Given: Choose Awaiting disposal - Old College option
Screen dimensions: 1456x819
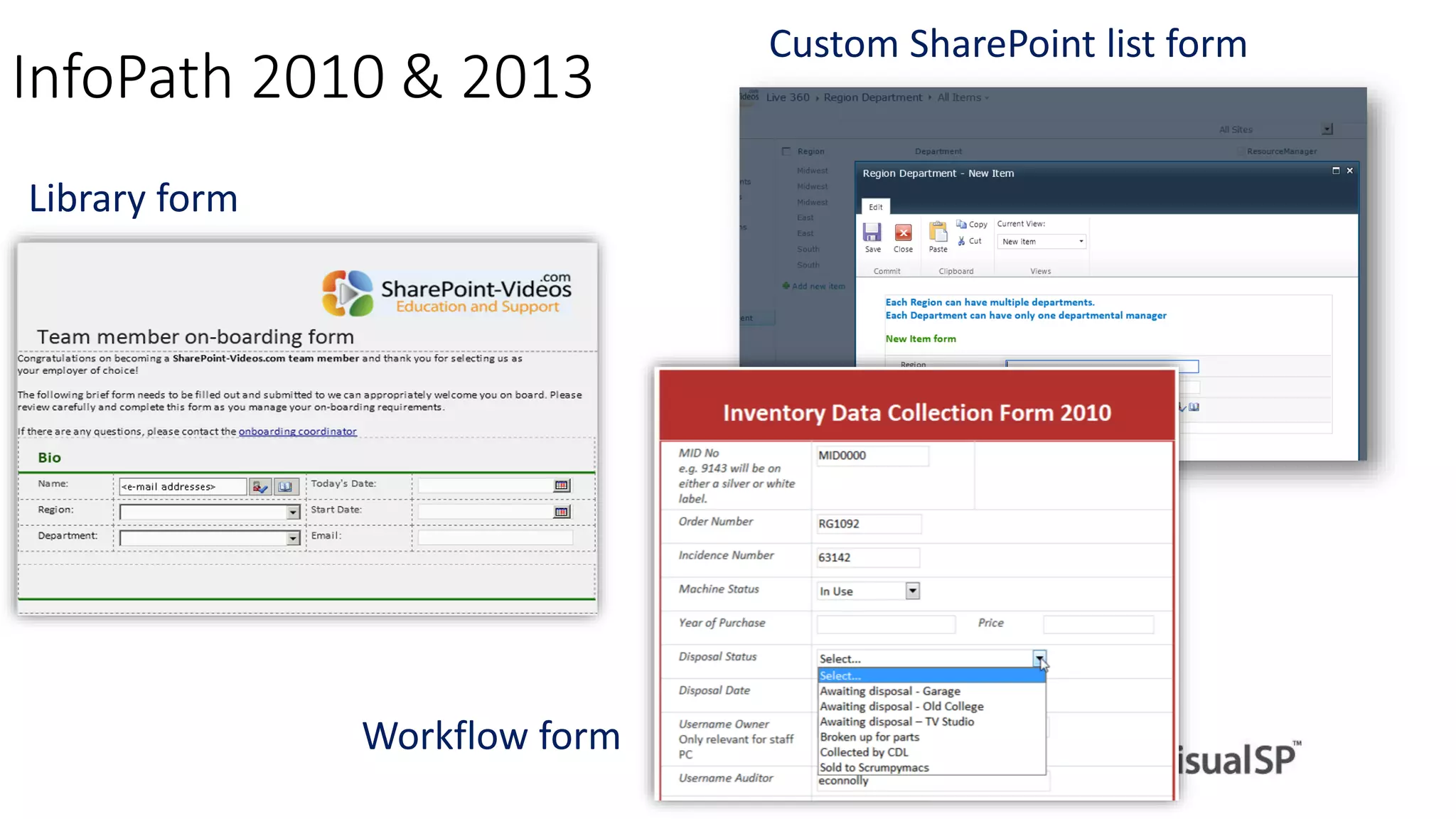Looking at the screenshot, I should pyautogui.click(x=932, y=707).
